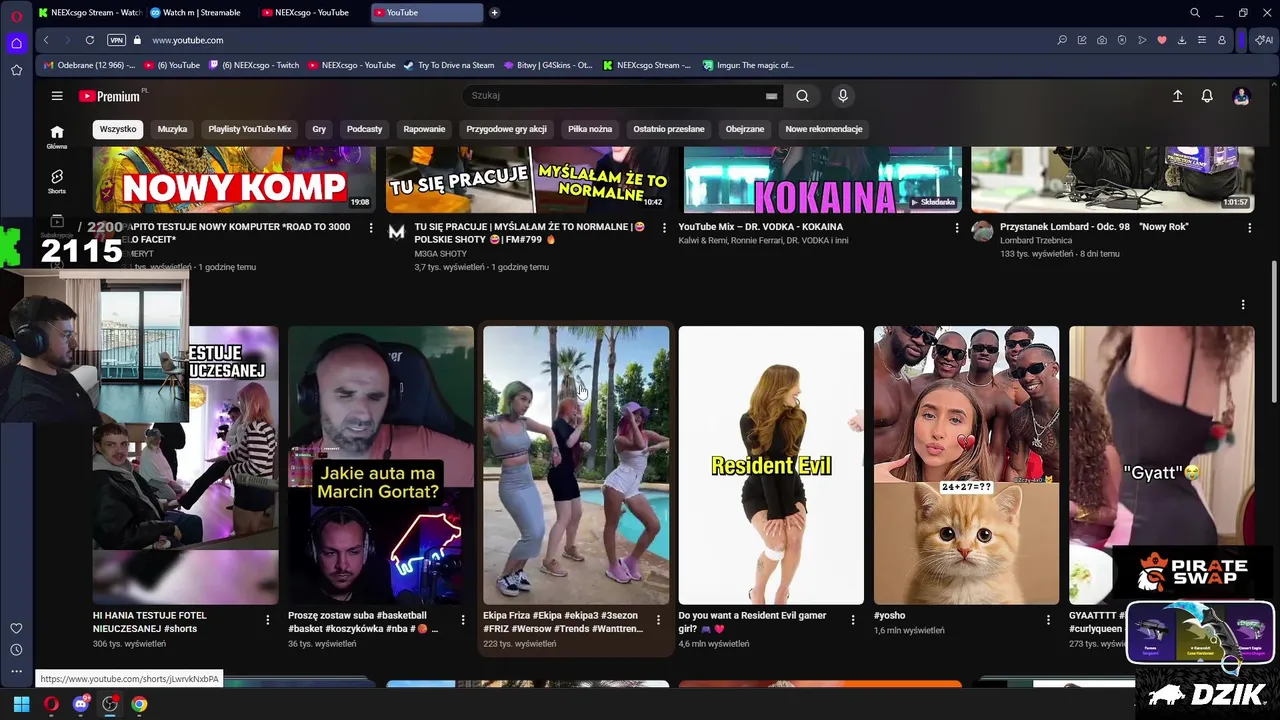Open options for APITO TESTUJE NOWY KOMPUTER video
The height and width of the screenshot is (720, 1280).
pos(371,228)
